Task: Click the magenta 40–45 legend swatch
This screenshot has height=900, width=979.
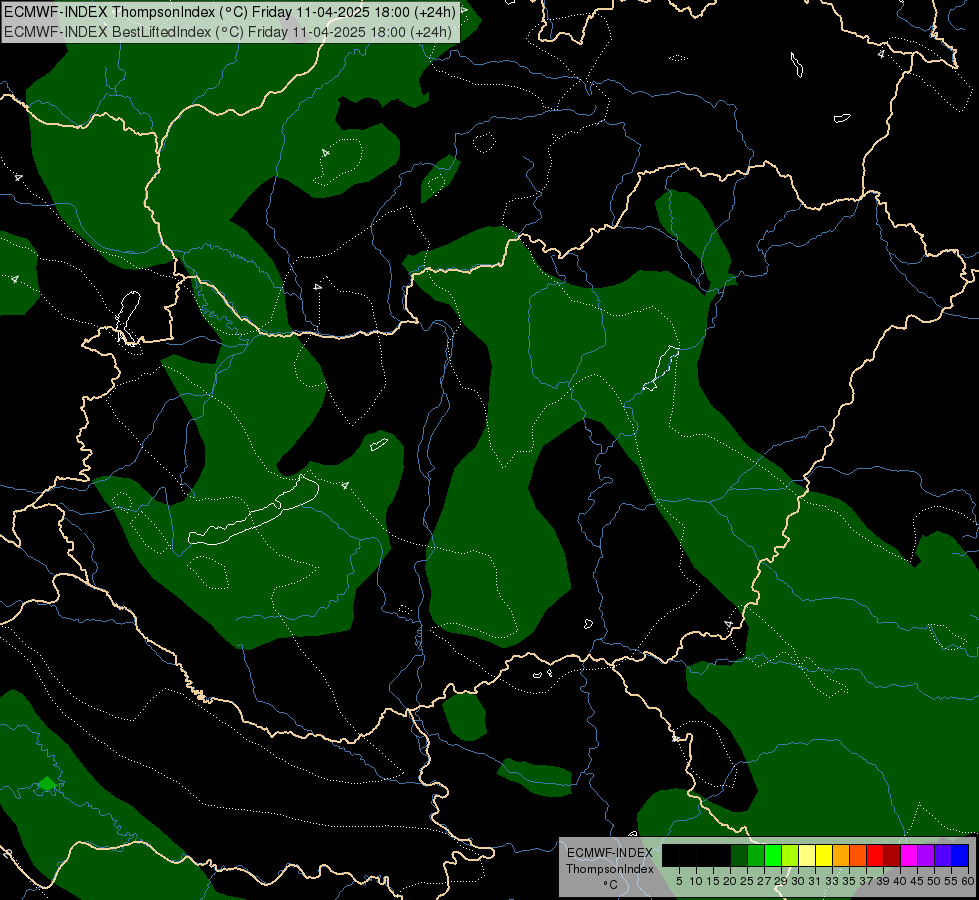Action: 909,855
